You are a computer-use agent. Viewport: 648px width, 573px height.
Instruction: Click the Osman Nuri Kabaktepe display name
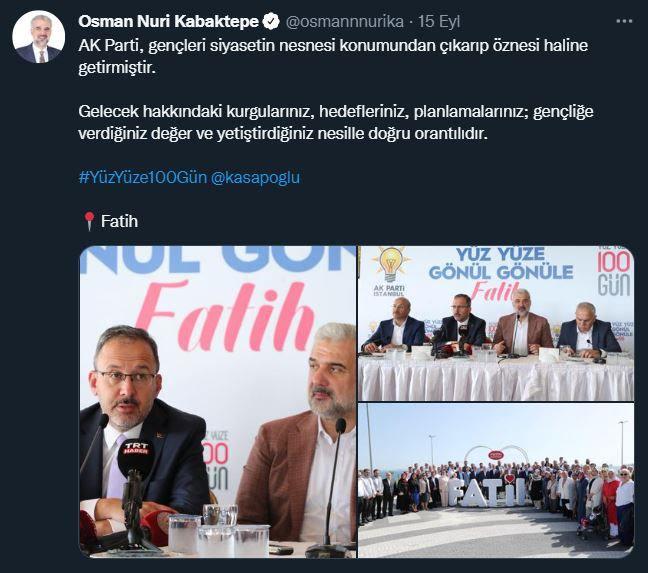pos(169,21)
